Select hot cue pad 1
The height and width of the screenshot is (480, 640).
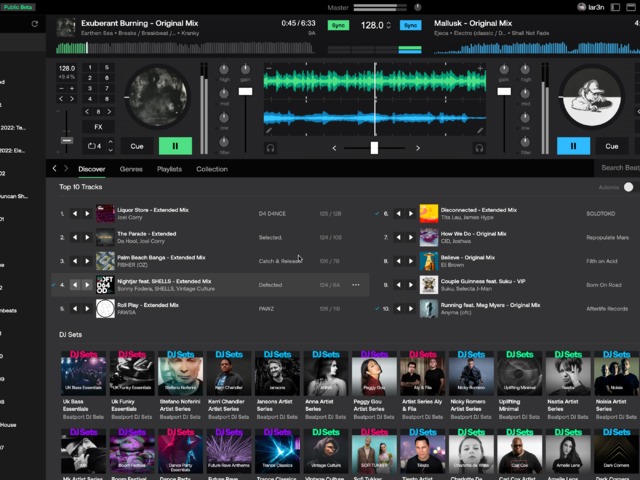click(90, 67)
